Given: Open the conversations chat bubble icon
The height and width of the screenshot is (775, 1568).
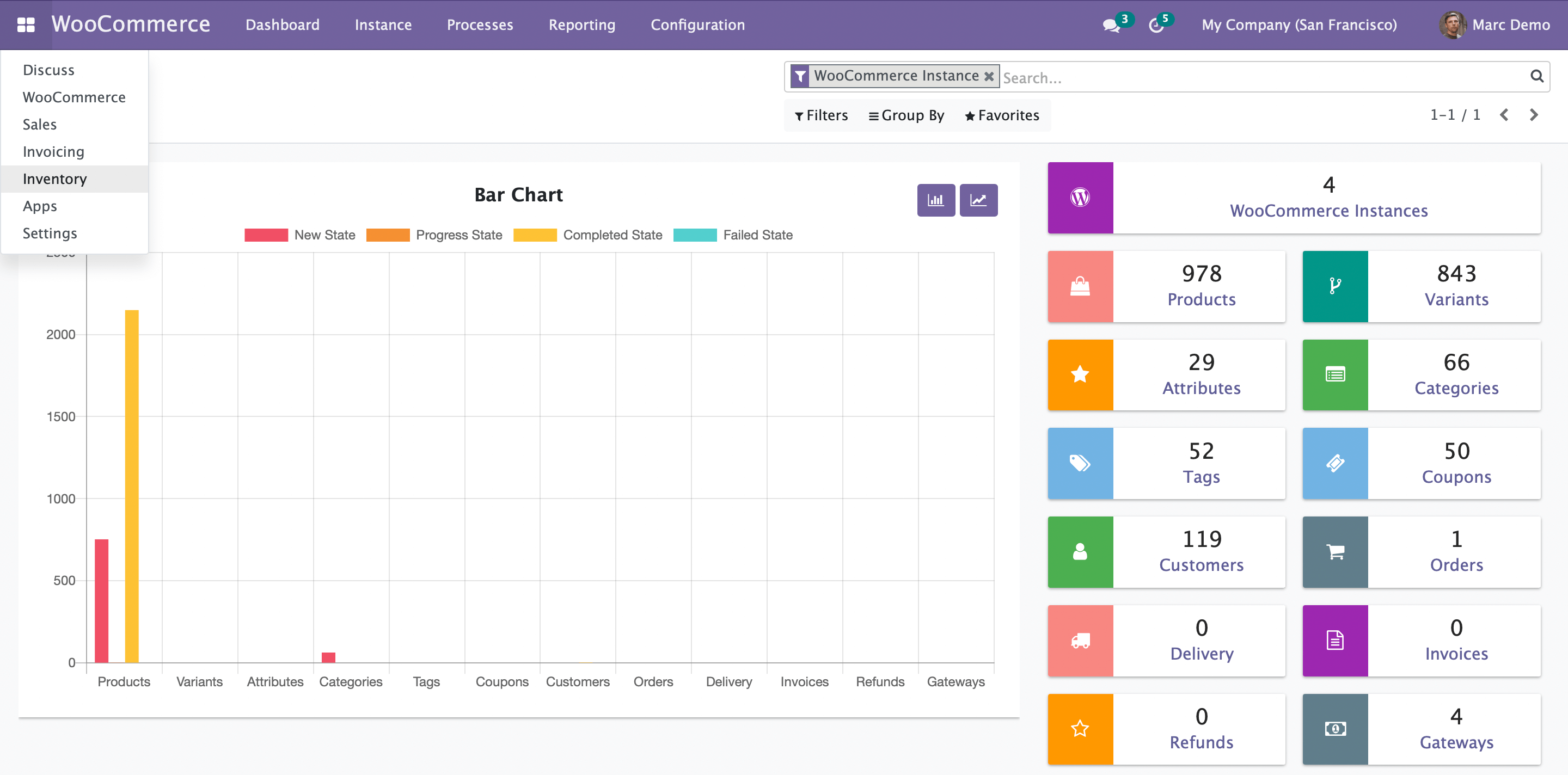Looking at the screenshot, I should 1111,26.
